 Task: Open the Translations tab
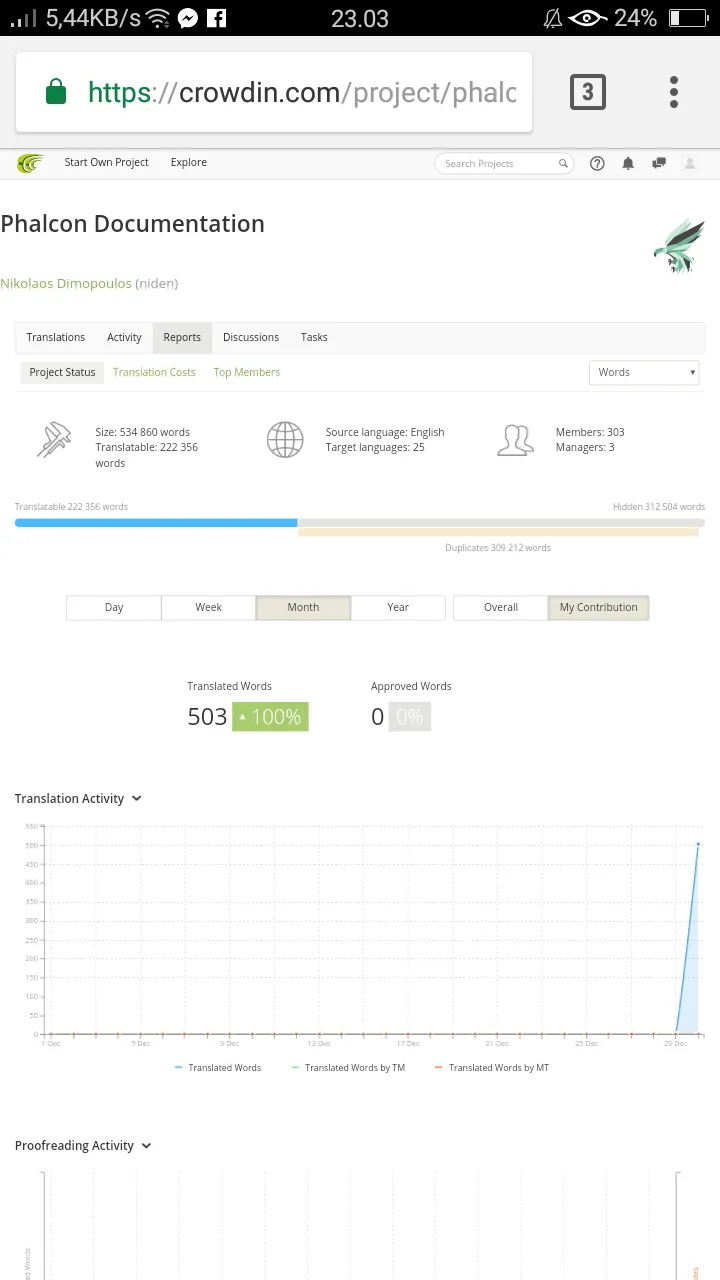(56, 337)
